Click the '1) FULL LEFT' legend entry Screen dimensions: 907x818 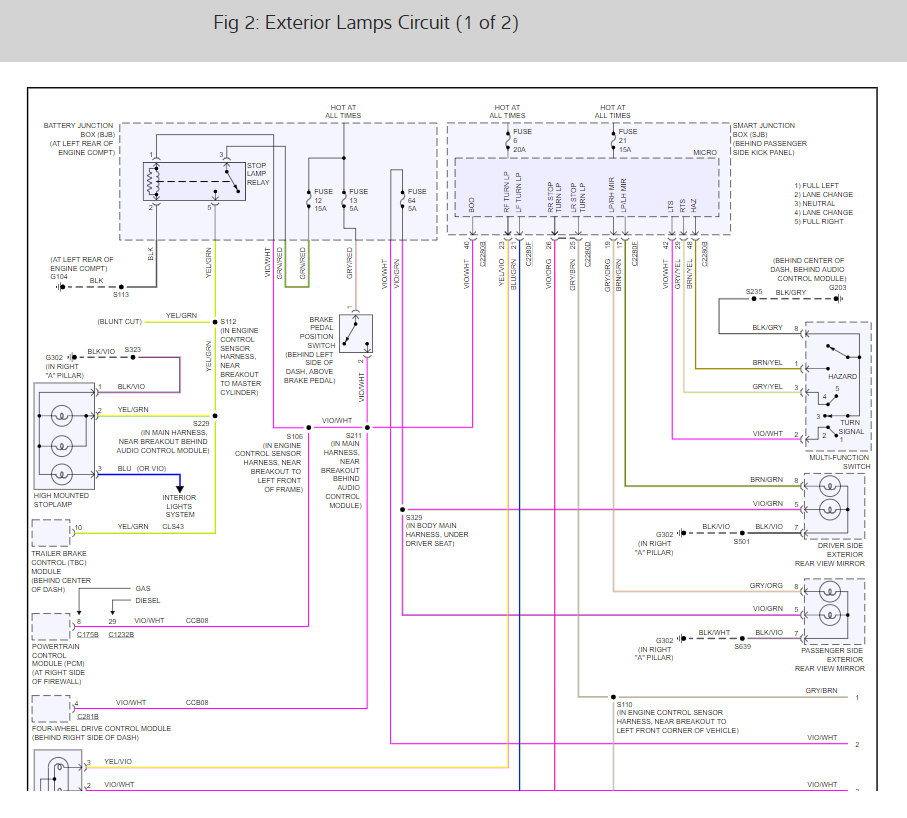(x=816, y=186)
